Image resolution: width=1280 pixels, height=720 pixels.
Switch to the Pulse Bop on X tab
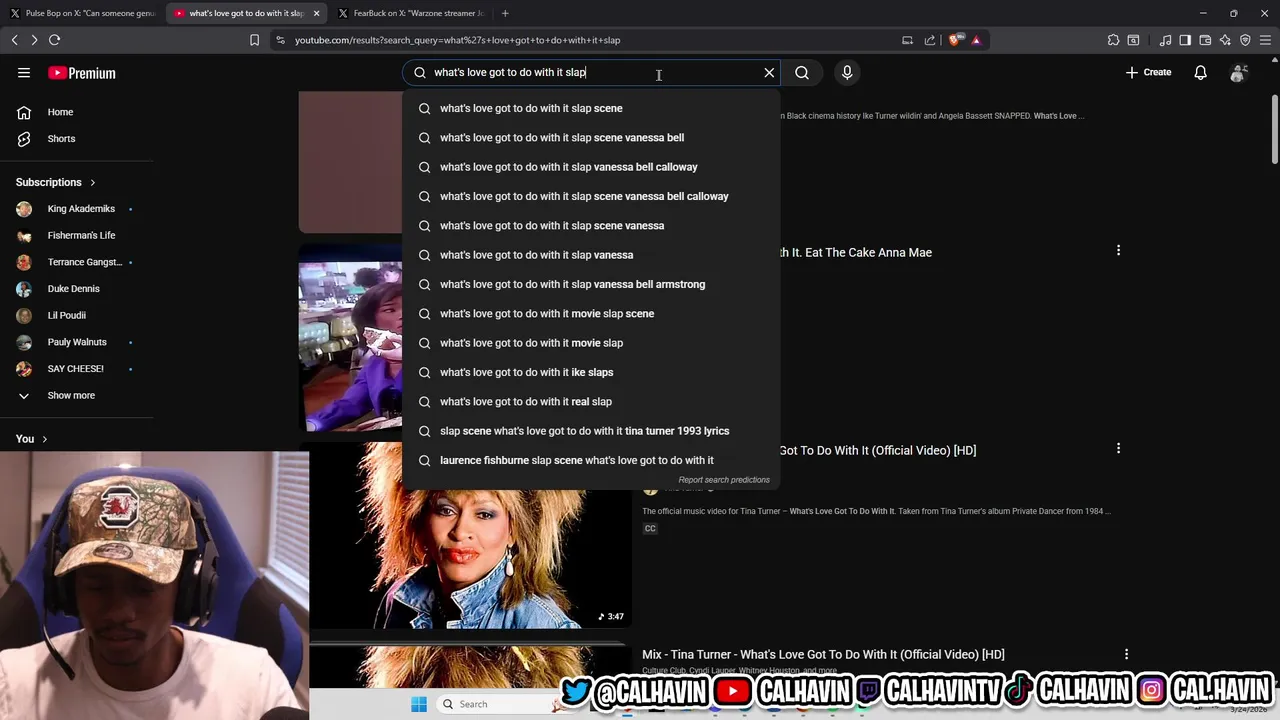point(82,13)
